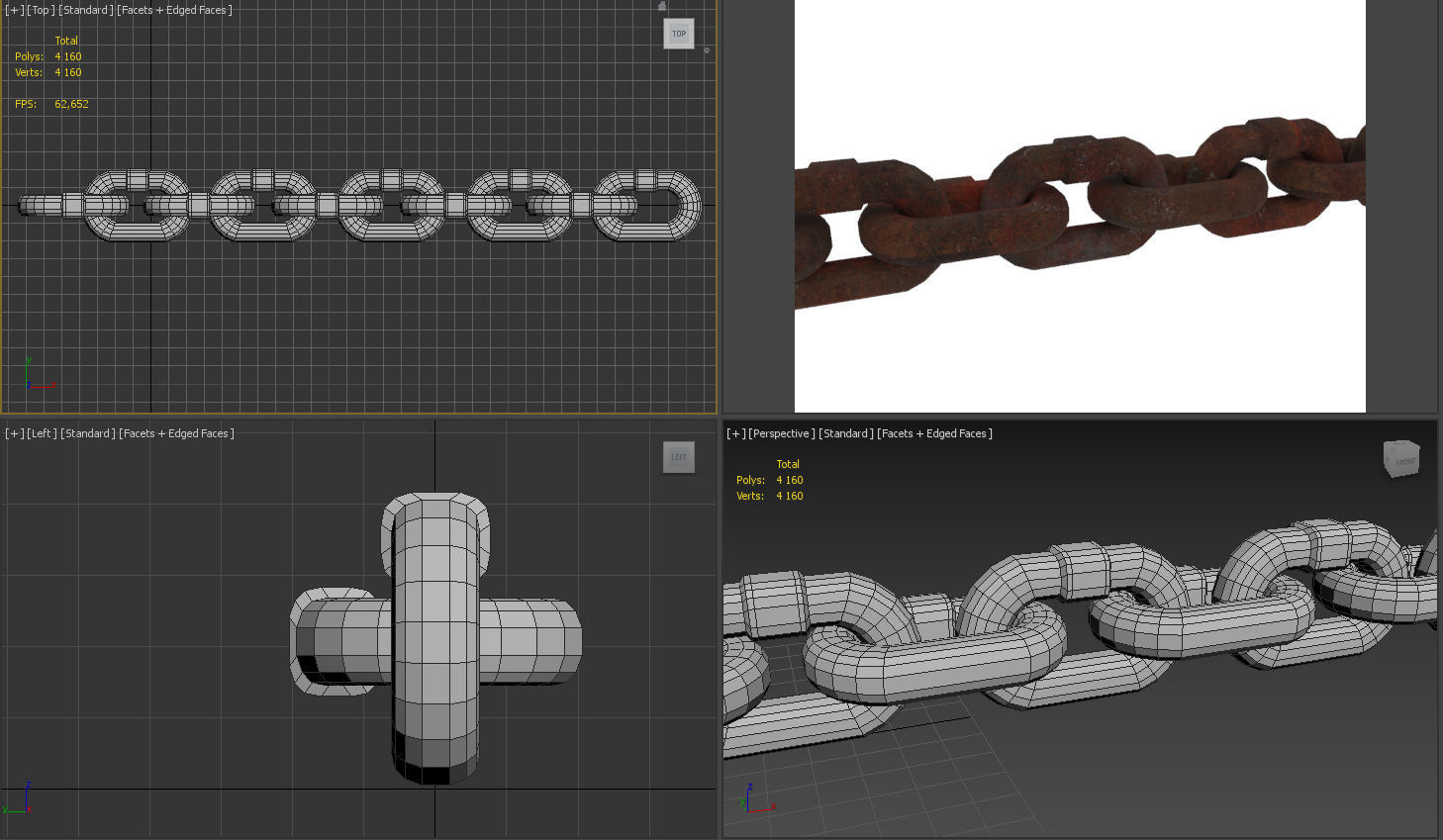
Task: Open the [Facets + Edged Faces] shading menu
Action: 173,9
